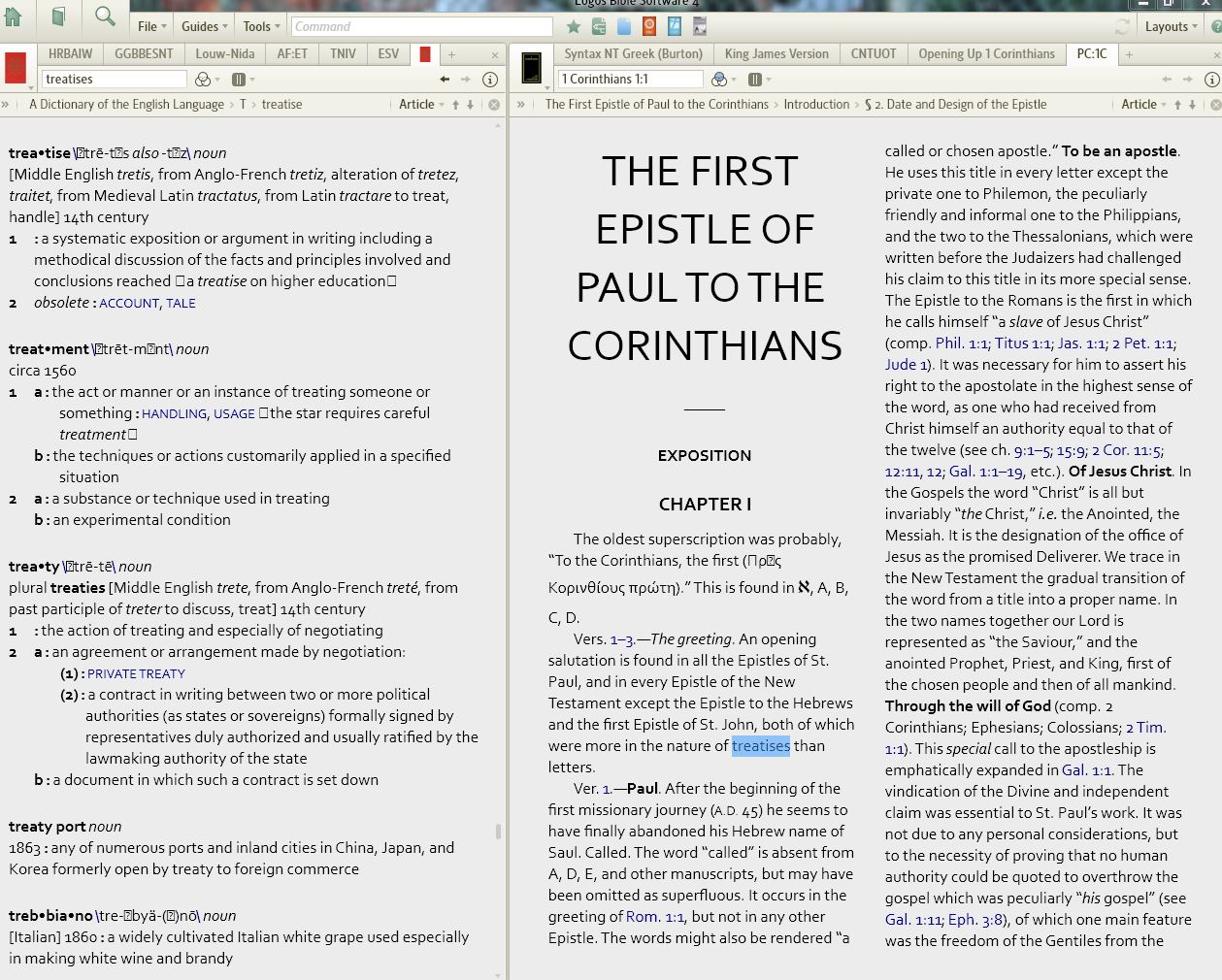The image size is (1222, 980).
Task: Open the Layouts dropdown
Action: click(1170, 26)
